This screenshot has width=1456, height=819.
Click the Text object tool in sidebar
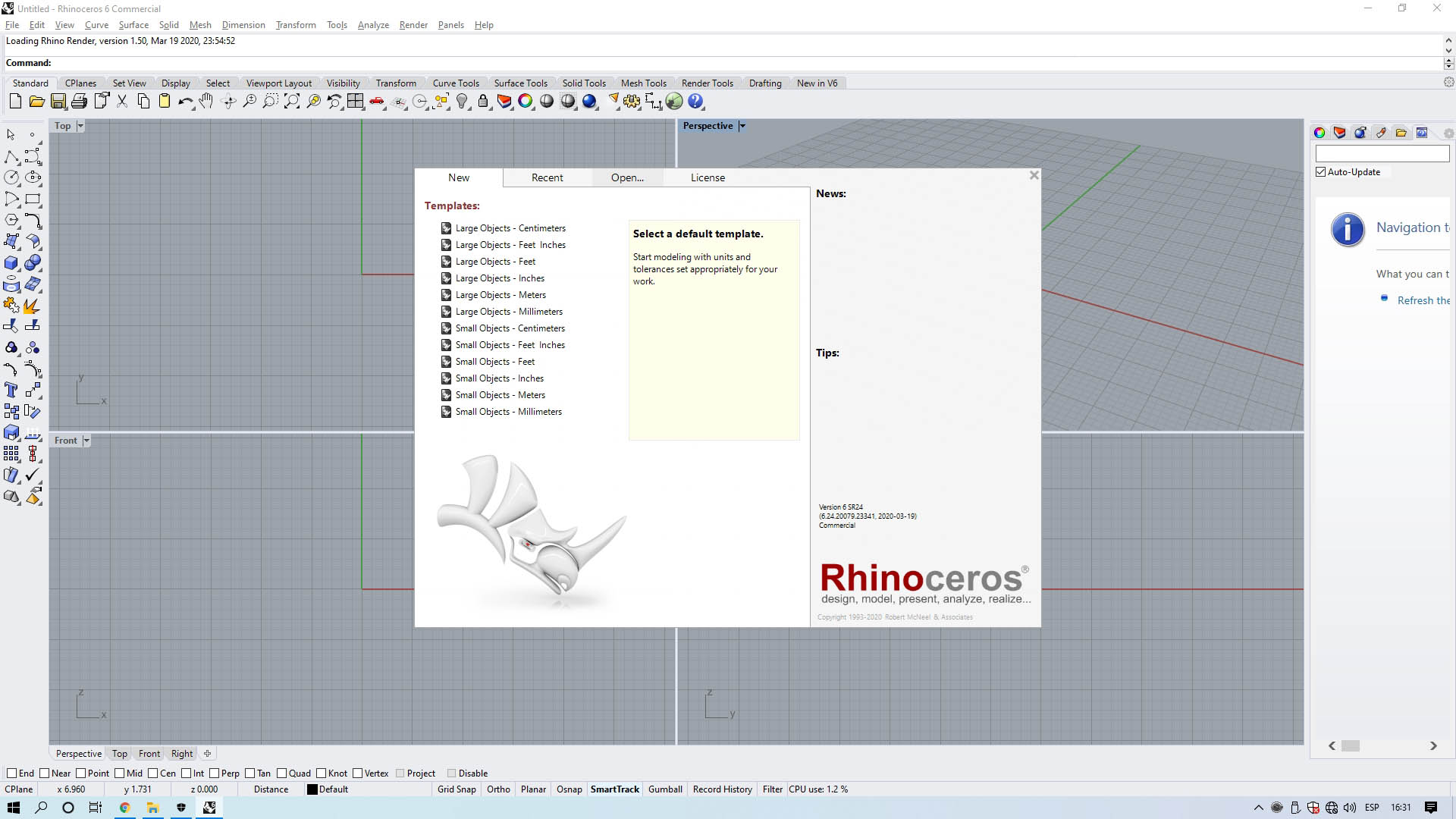(11, 391)
